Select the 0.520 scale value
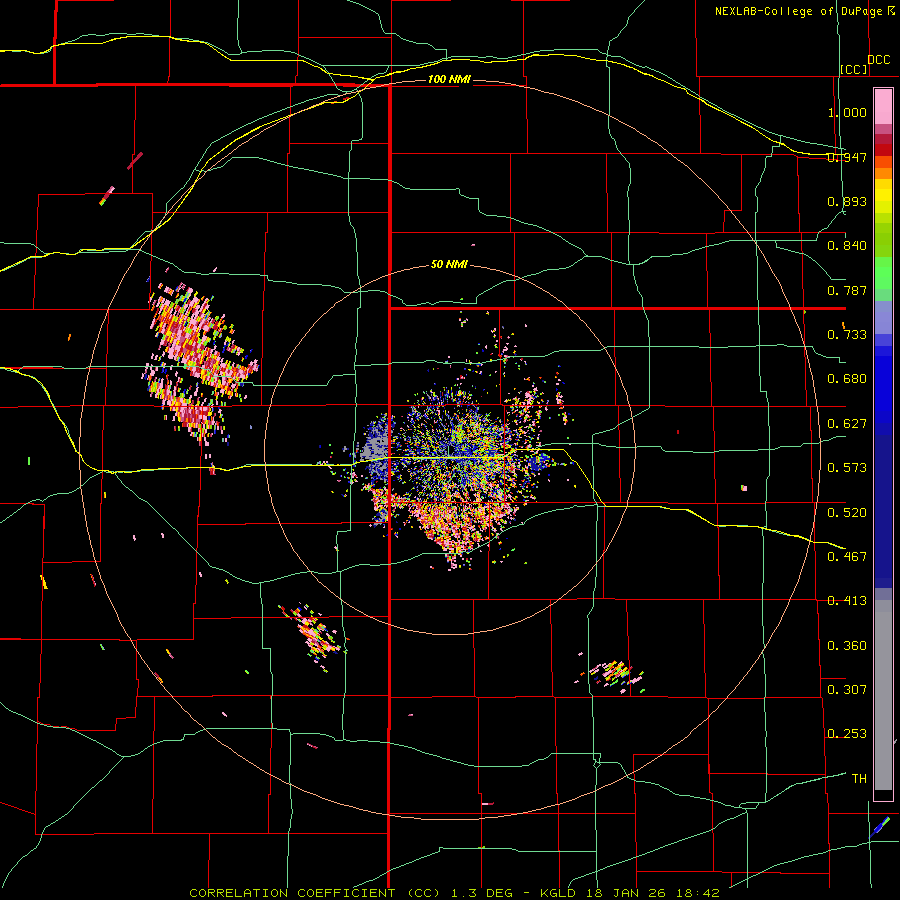The image size is (900, 900). click(847, 513)
